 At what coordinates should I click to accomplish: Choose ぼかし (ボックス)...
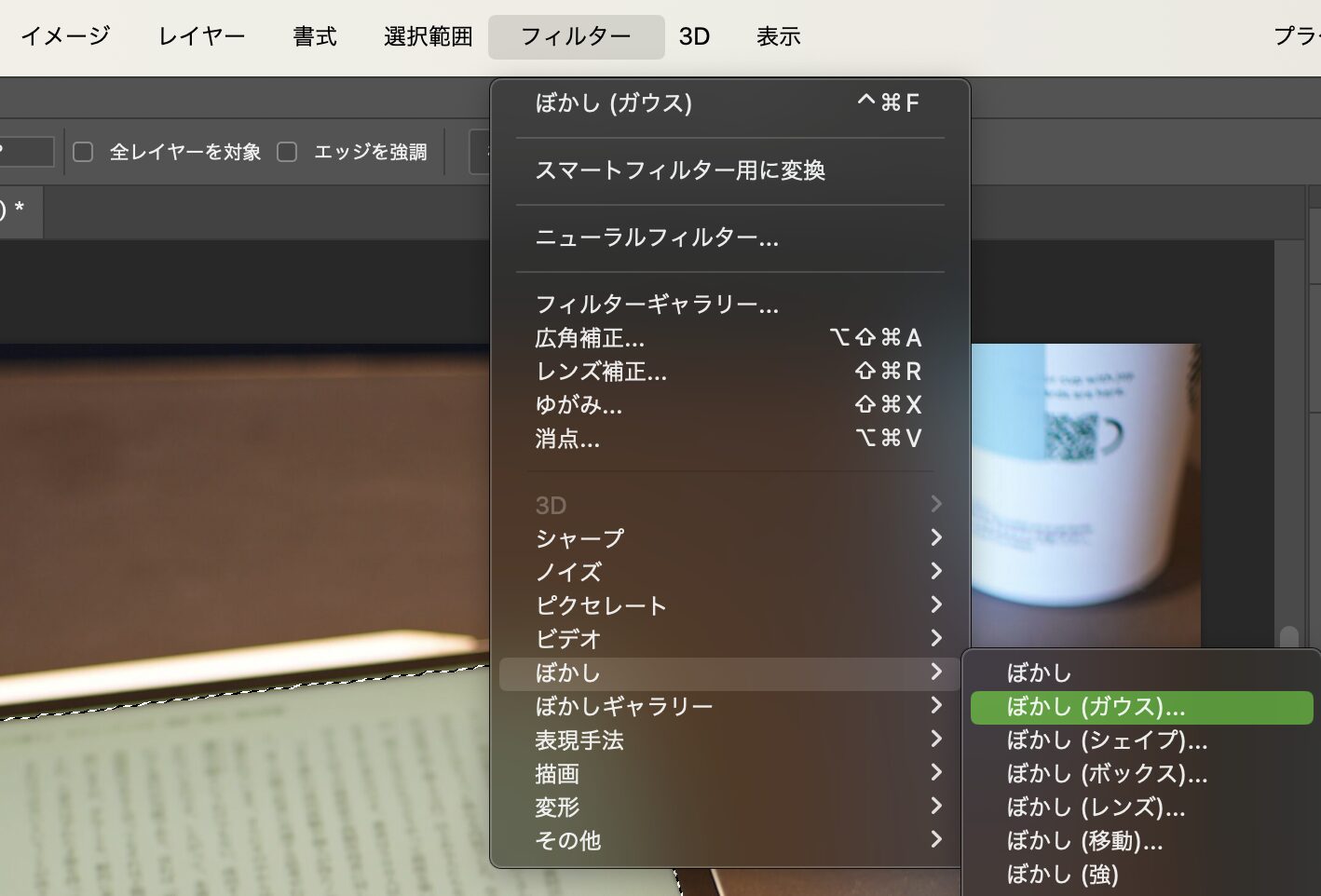(1141, 774)
